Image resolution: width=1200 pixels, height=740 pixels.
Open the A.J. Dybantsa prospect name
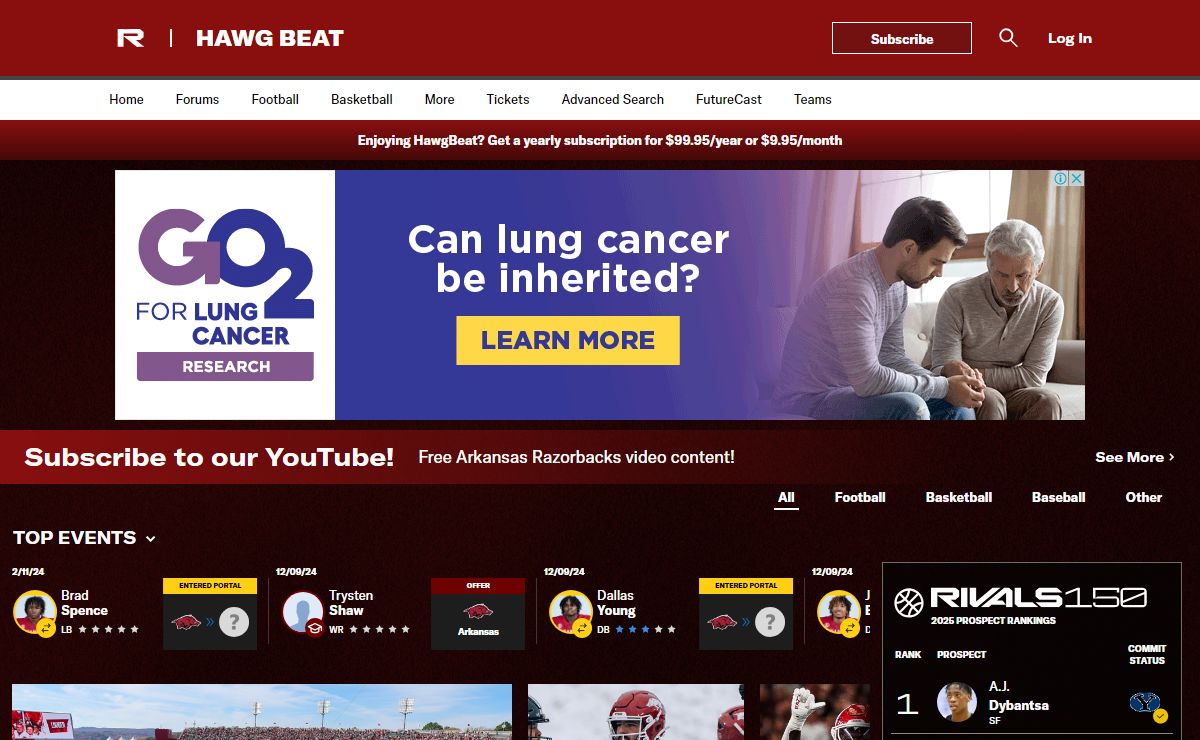coord(1019,697)
